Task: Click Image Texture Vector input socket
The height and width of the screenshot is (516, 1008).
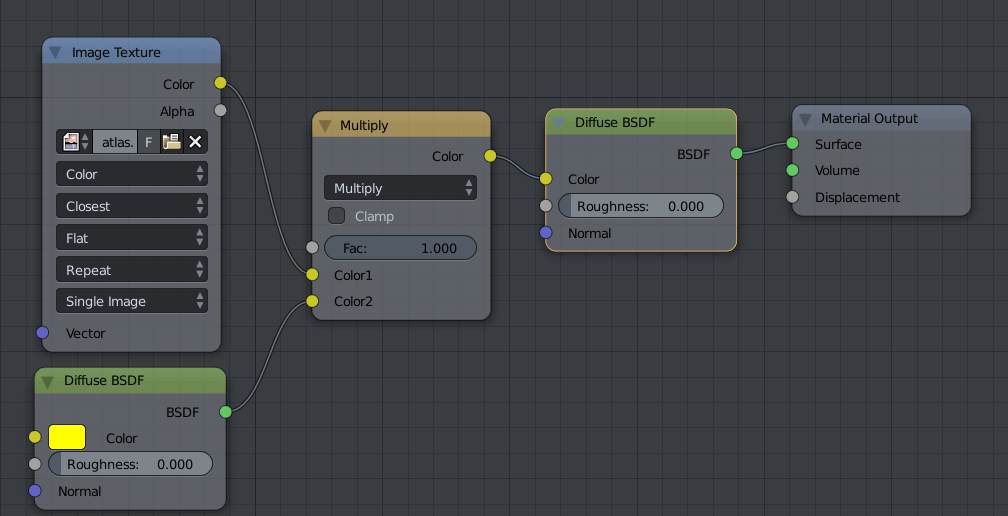Action: click(42, 332)
